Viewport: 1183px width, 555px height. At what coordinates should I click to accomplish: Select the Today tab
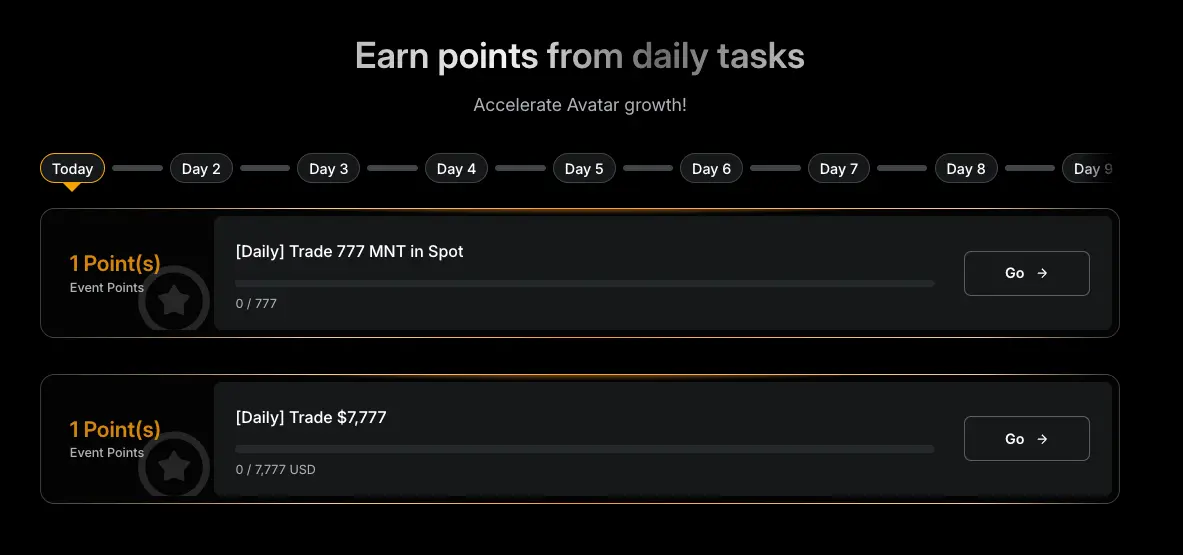pyautogui.click(x=72, y=169)
